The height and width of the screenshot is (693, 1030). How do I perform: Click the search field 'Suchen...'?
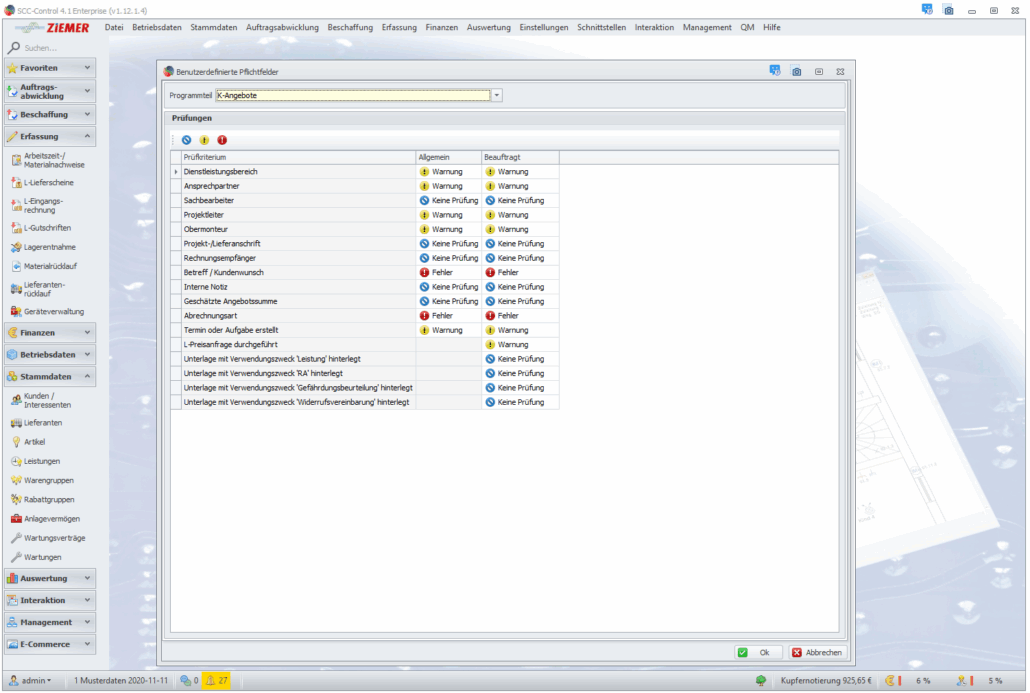(x=55, y=47)
